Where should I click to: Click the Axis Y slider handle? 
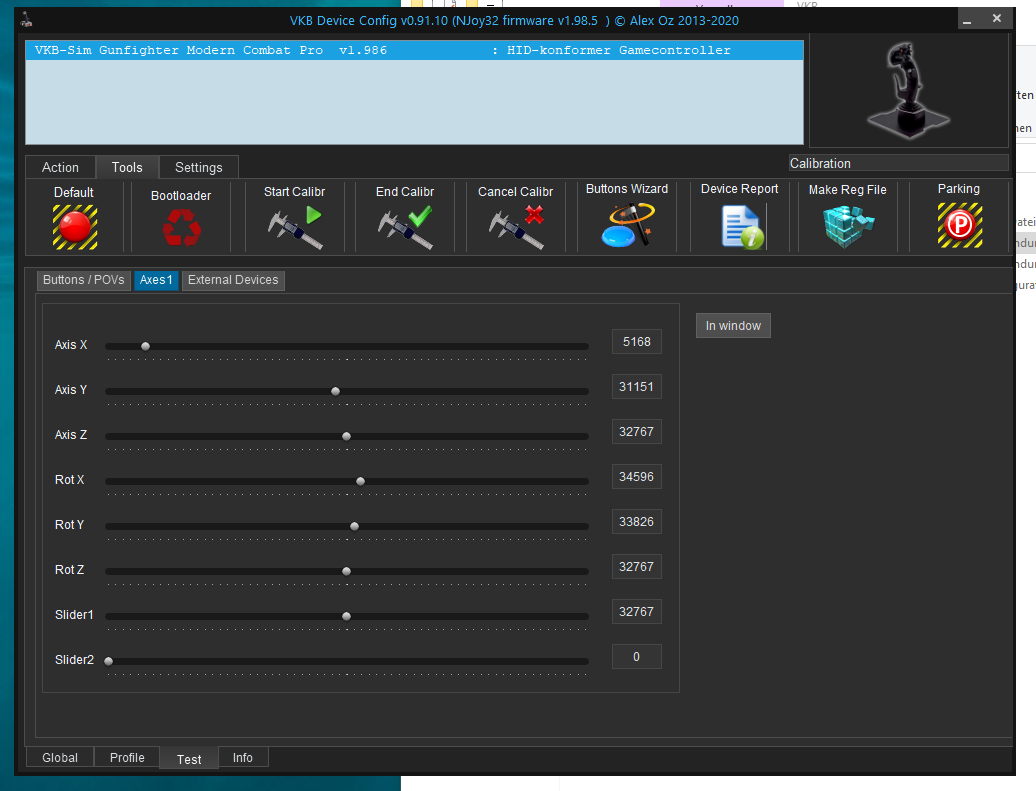pyautogui.click(x=336, y=391)
